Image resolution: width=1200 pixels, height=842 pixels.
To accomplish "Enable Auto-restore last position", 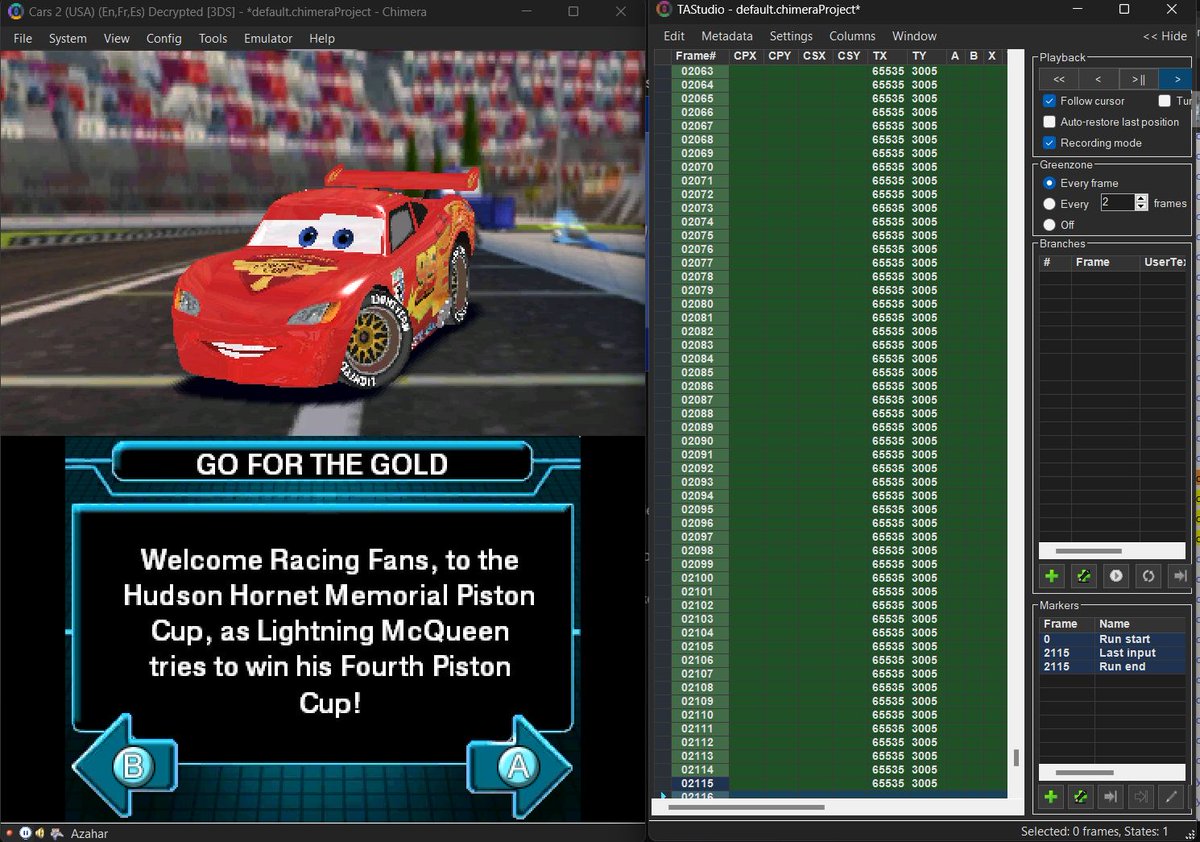I will pos(1049,122).
